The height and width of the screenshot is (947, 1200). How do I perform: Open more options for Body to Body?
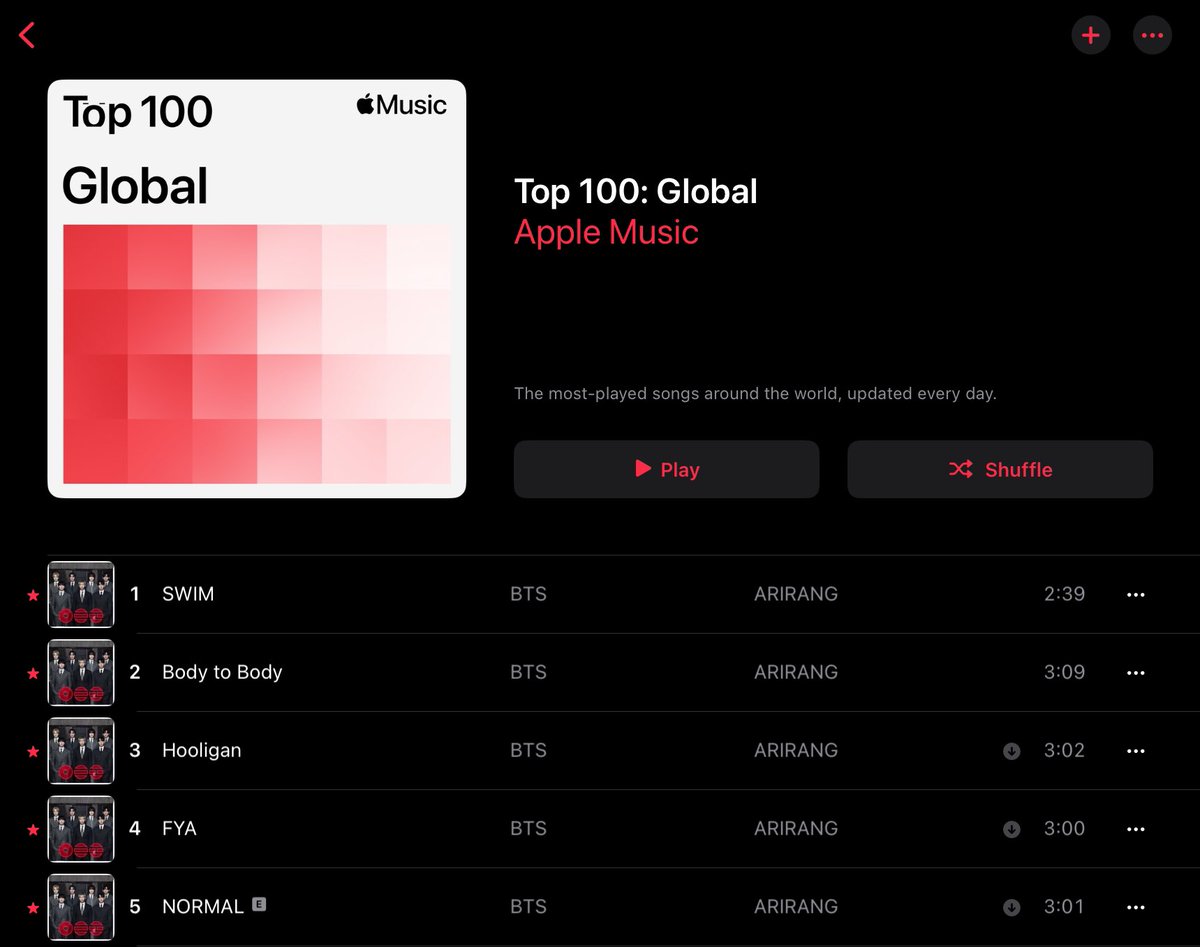1135,672
